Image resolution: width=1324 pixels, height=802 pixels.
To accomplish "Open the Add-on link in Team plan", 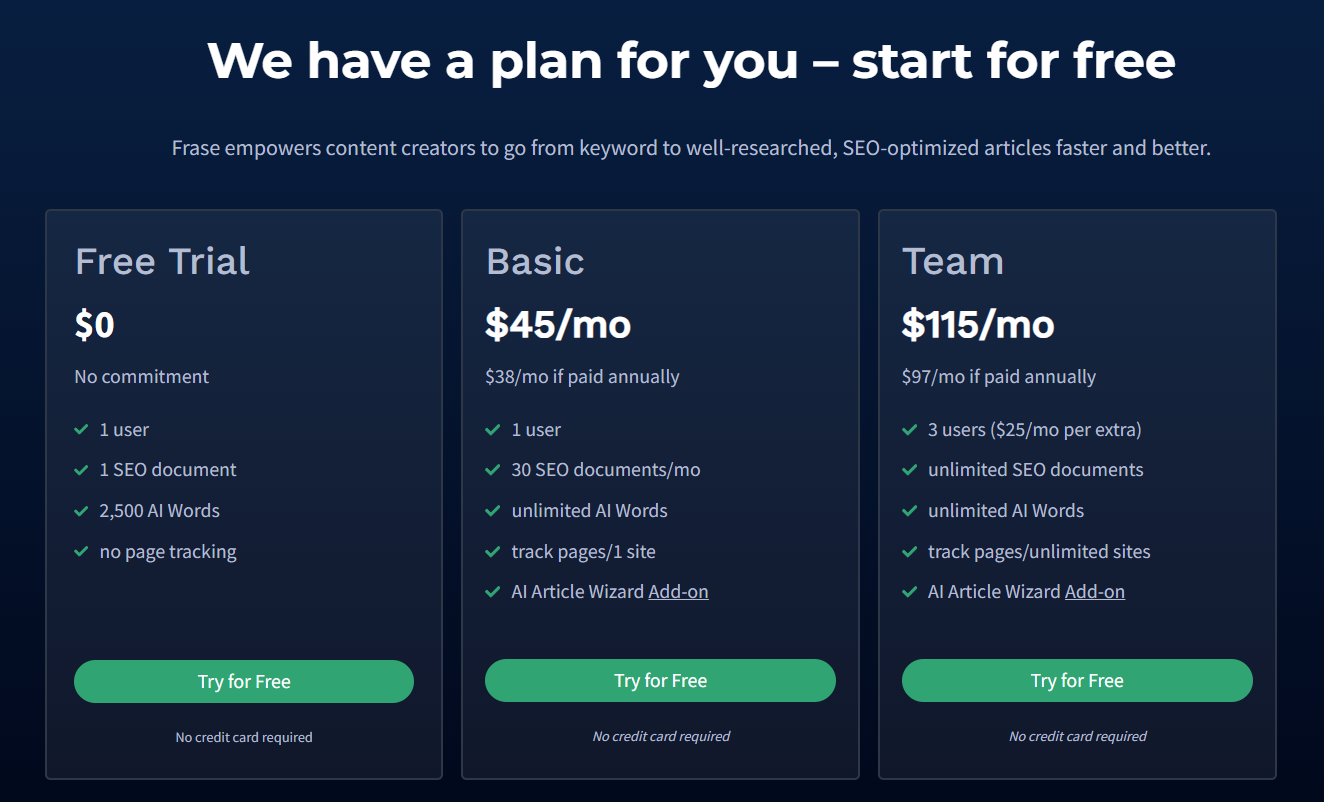I will tap(1095, 592).
